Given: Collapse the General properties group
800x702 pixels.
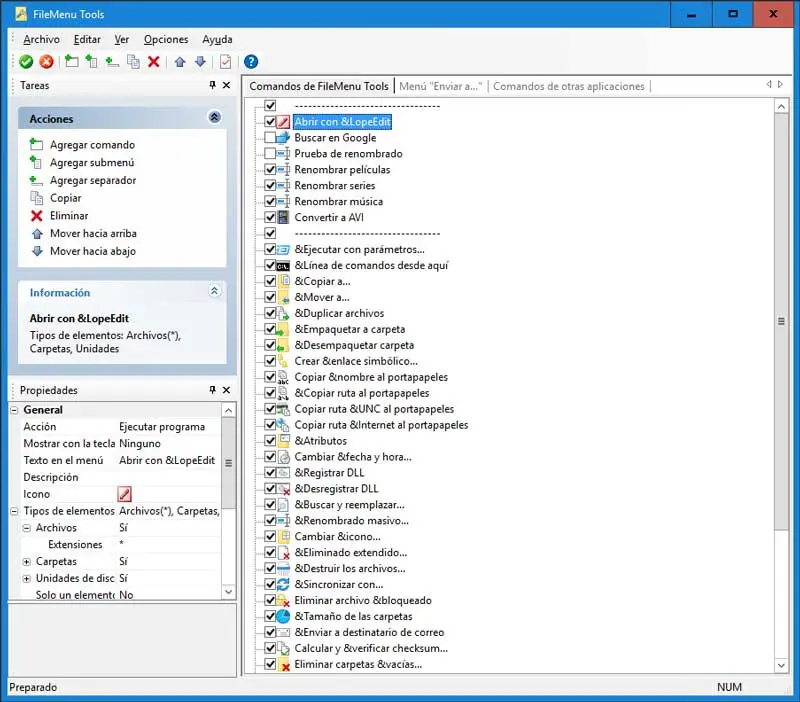Looking at the screenshot, I should coord(14,410).
